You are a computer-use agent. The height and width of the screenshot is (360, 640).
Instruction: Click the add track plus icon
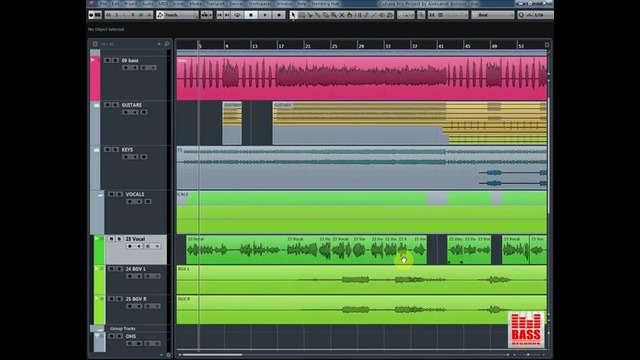click(159, 44)
